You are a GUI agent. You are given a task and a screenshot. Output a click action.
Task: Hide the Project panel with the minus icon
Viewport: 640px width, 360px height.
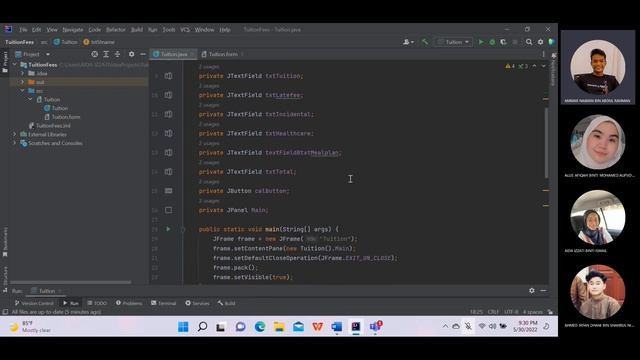coord(142,54)
